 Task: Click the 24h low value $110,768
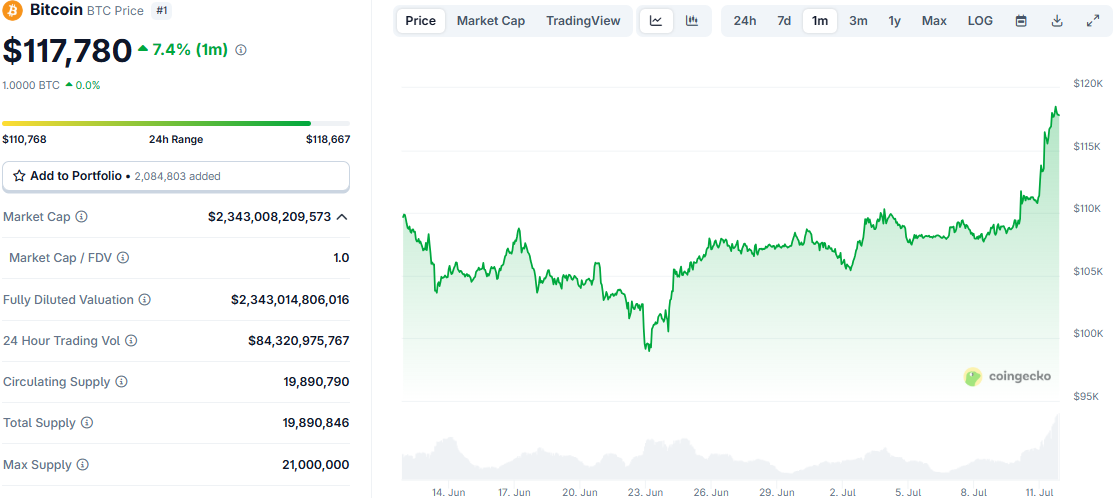(25, 139)
